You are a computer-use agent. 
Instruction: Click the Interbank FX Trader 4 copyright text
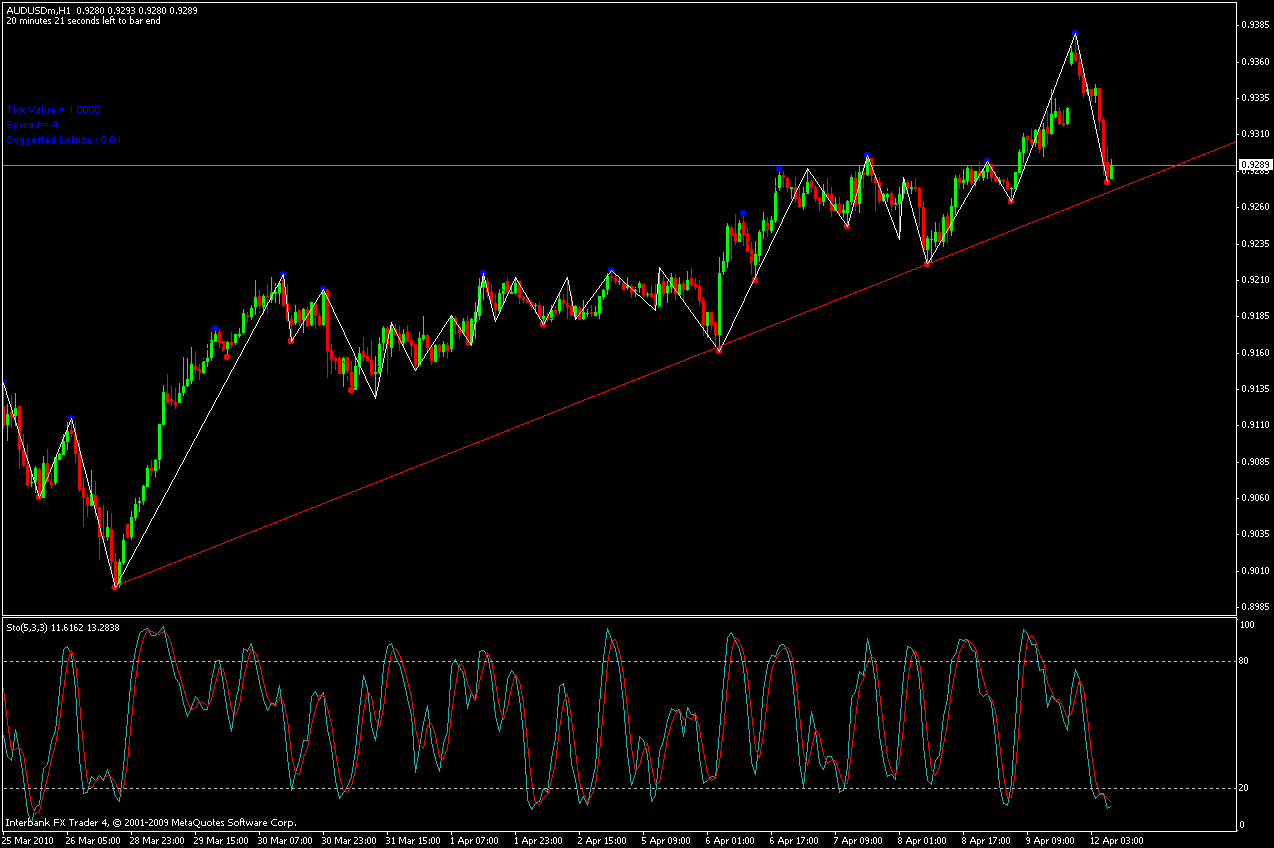[150, 823]
